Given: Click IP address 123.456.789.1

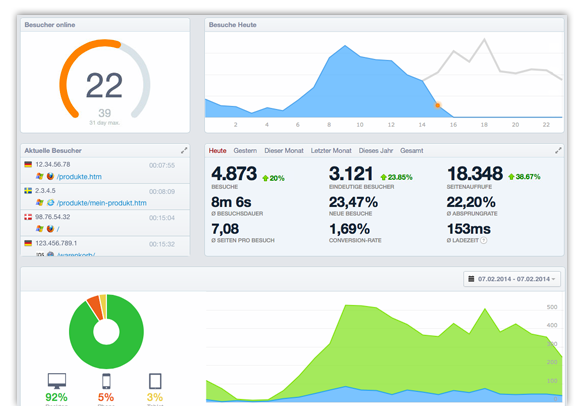Looking at the screenshot, I should click(56, 243).
